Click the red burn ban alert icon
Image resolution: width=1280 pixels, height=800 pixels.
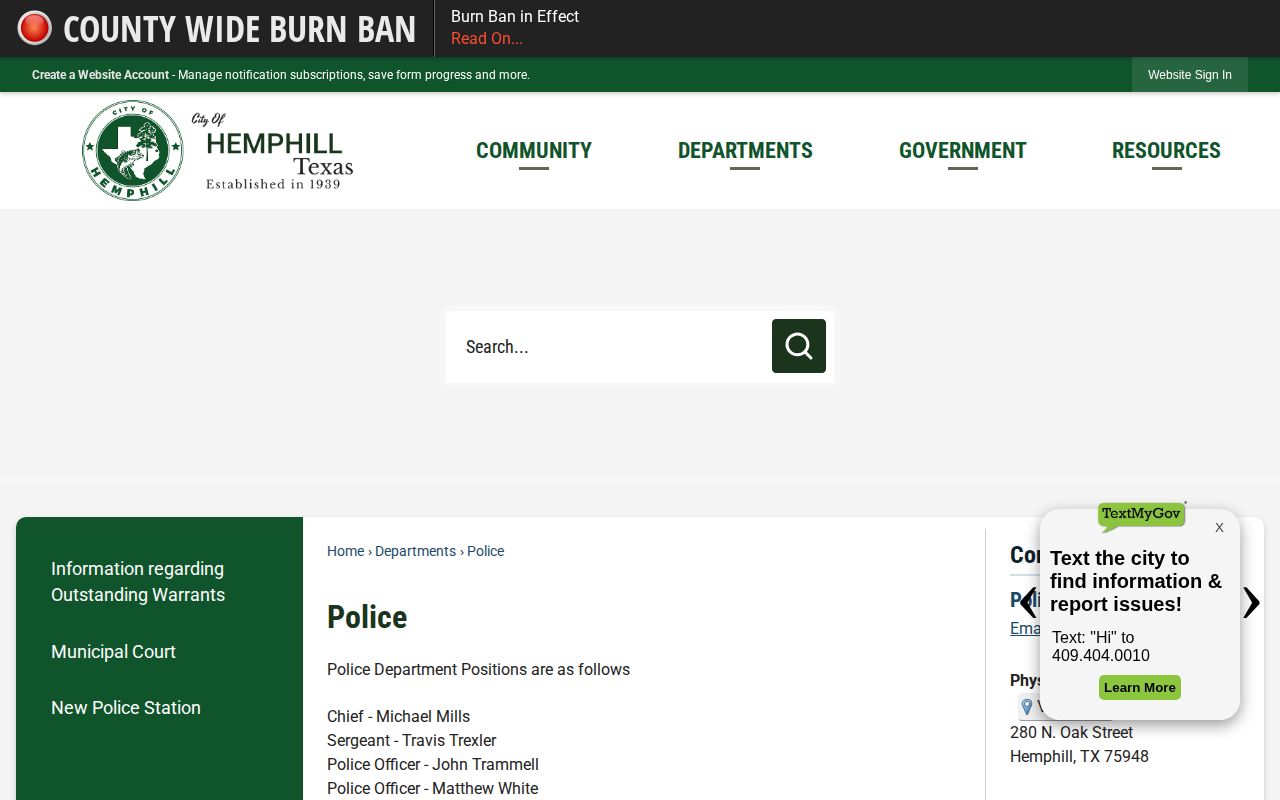coord(35,28)
